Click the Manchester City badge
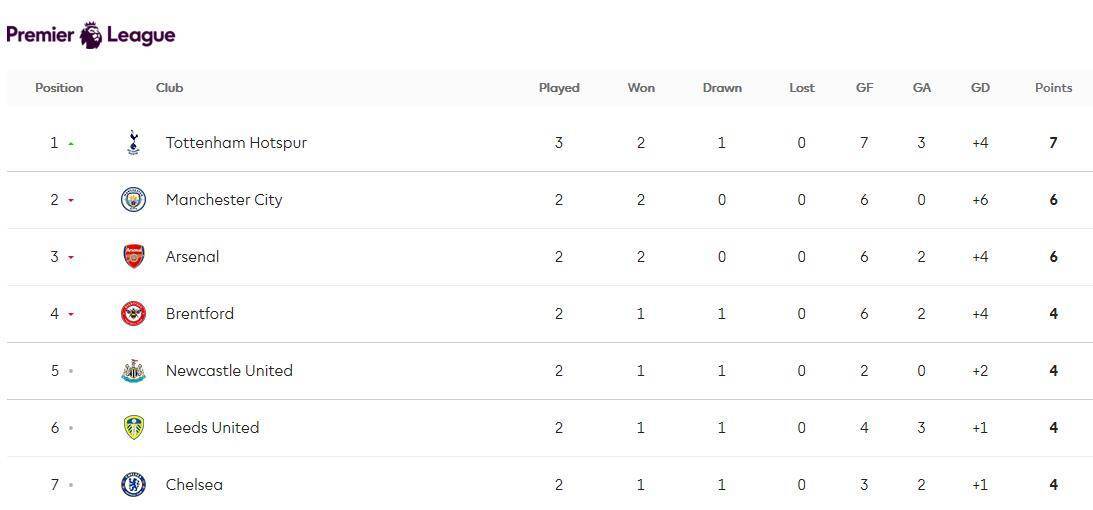The height and width of the screenshot is (510, 1093). pos(133,200)
